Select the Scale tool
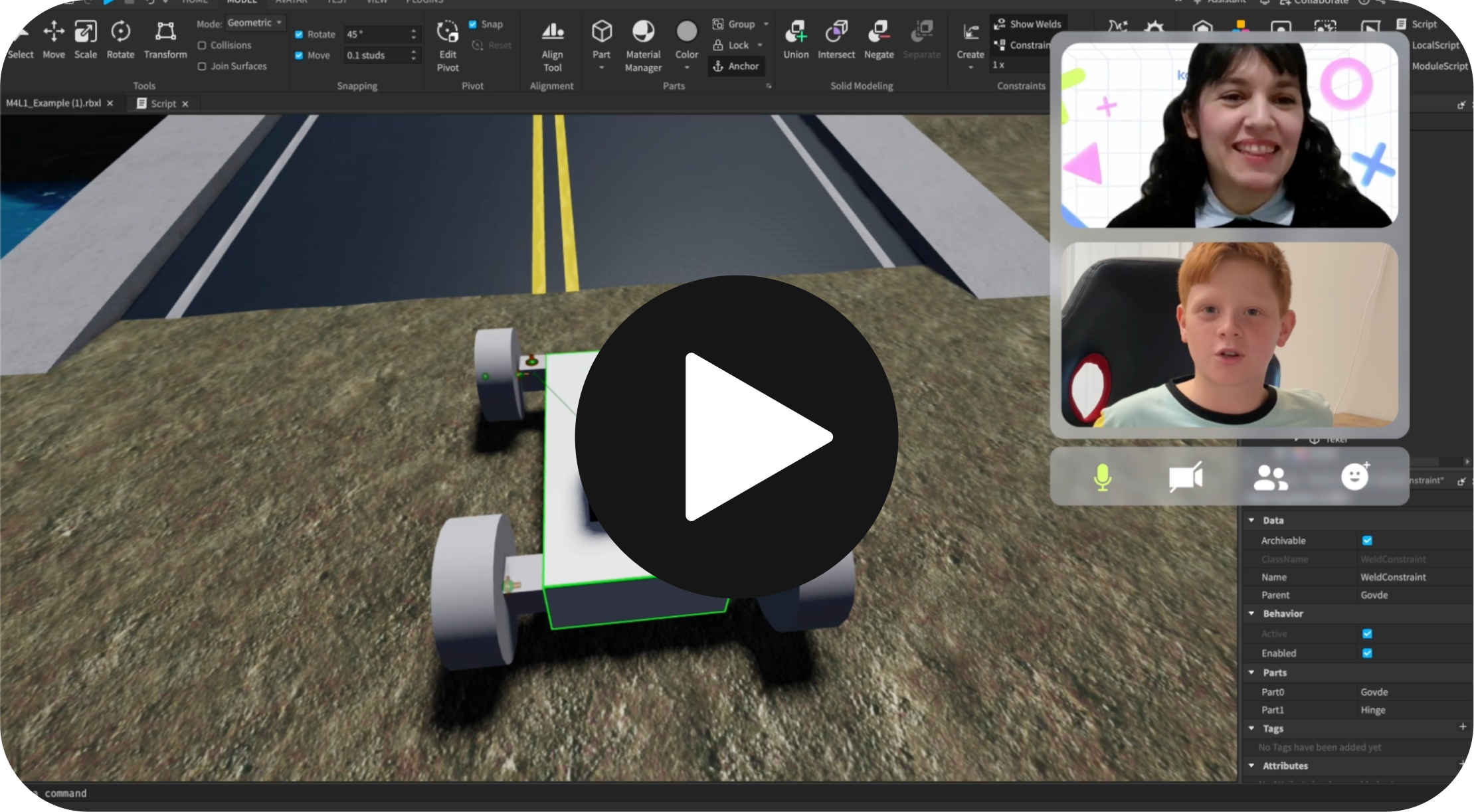The width and height of the screenshot is (1474, 812). click(x=86, y=40)
